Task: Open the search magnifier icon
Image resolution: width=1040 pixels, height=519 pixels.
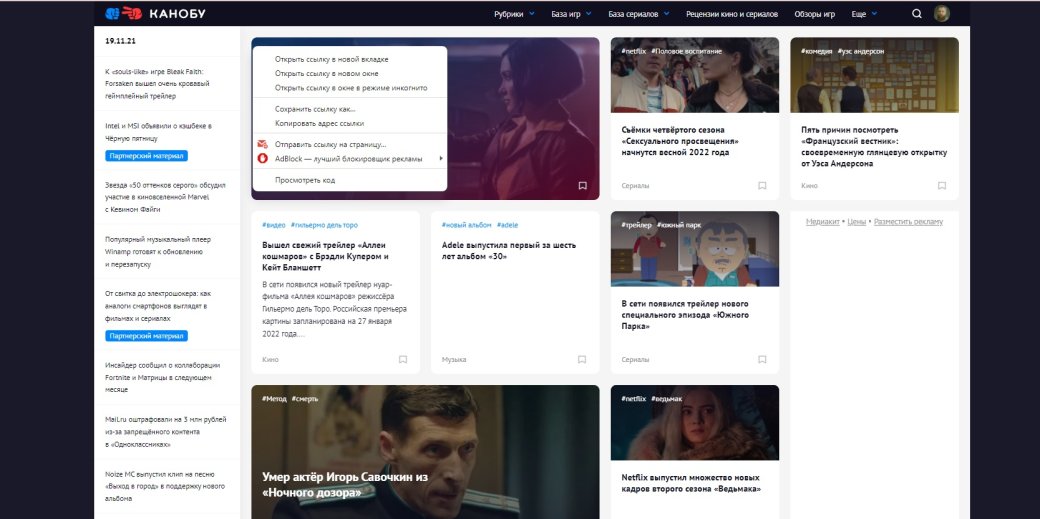Action: pyautogui.click(x=917, y=13)
